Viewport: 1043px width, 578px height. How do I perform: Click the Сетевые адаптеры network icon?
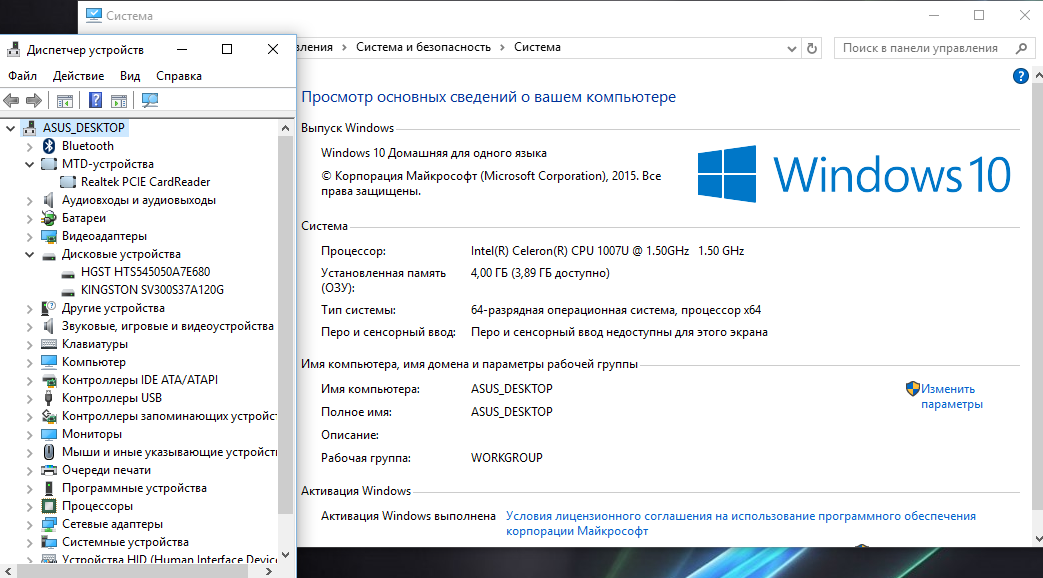(x=49, y=524)
